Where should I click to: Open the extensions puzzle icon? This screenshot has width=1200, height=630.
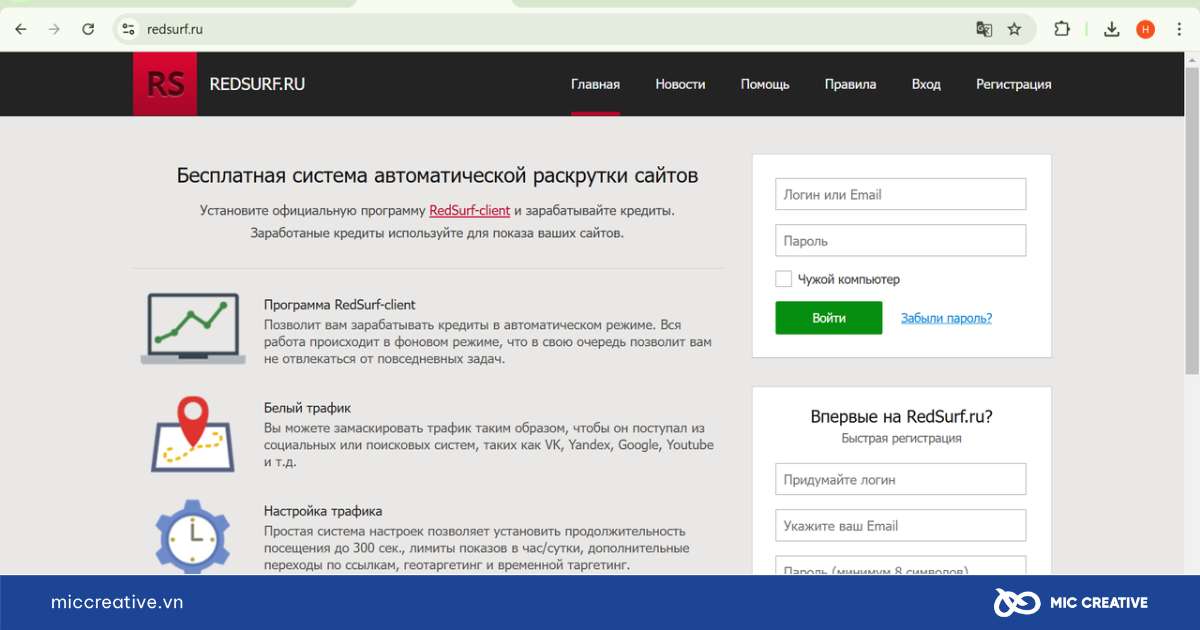point(1062,29)
